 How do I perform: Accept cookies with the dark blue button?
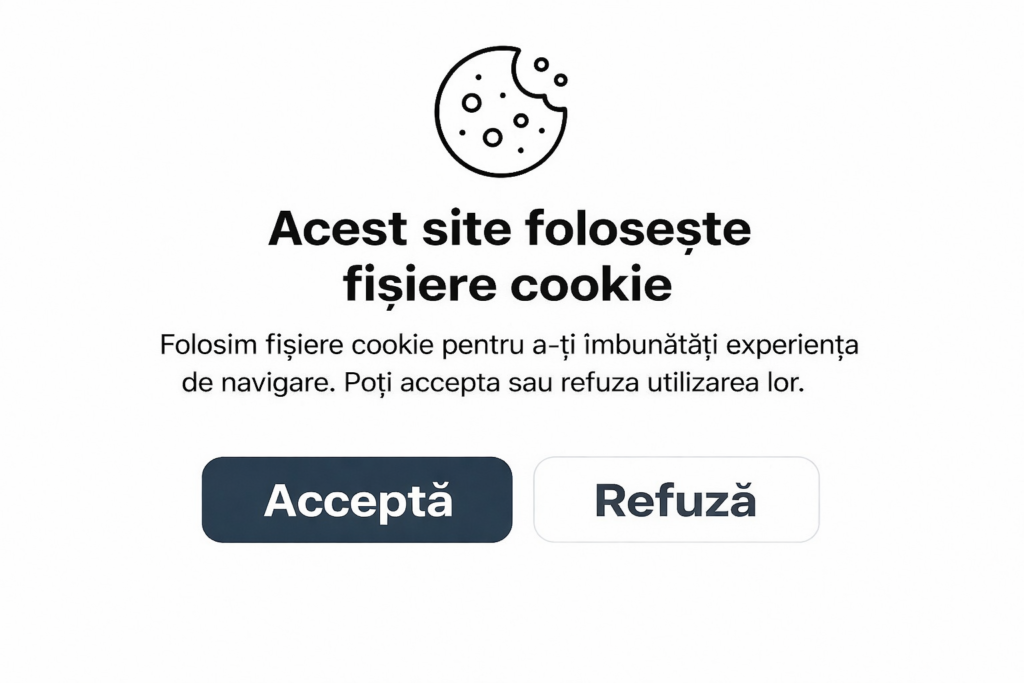pos(357,500)
